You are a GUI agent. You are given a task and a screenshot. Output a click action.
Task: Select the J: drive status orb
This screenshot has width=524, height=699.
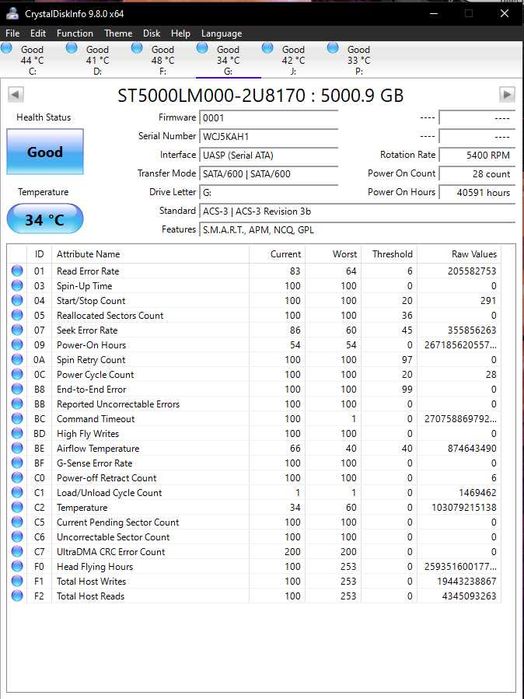coord(268,48)
